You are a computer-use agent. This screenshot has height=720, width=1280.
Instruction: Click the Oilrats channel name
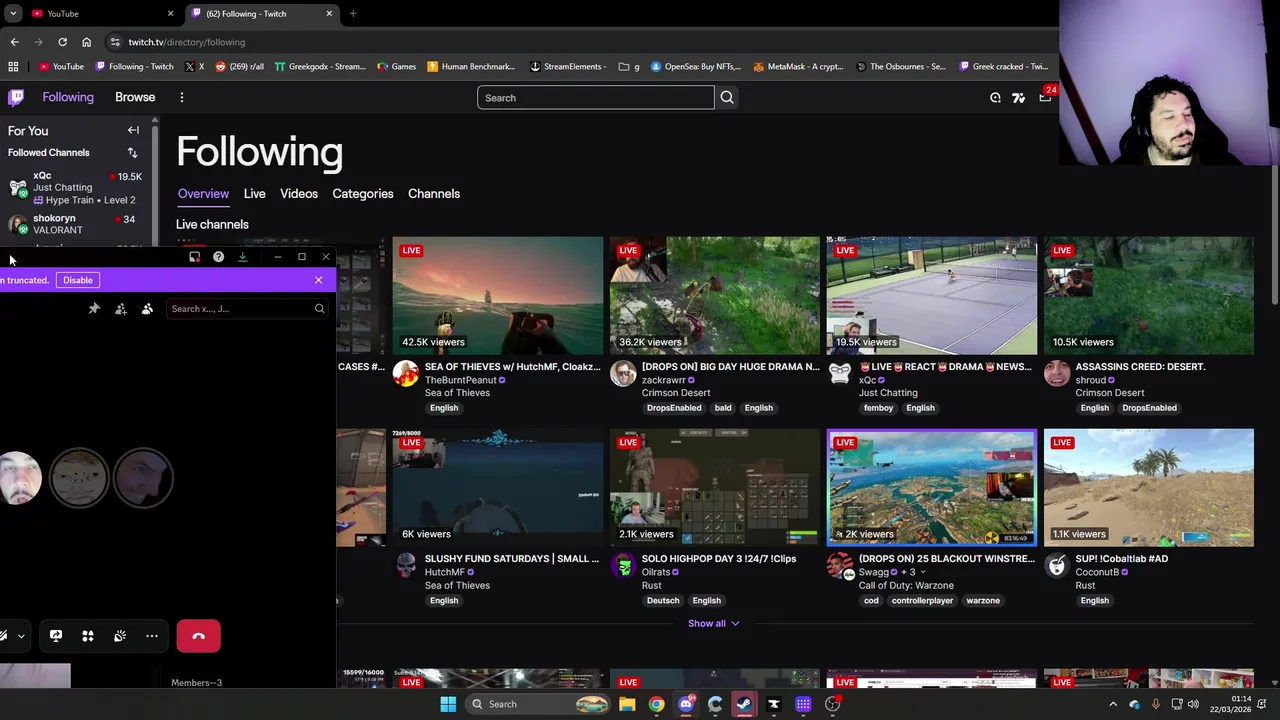(656, 572)
